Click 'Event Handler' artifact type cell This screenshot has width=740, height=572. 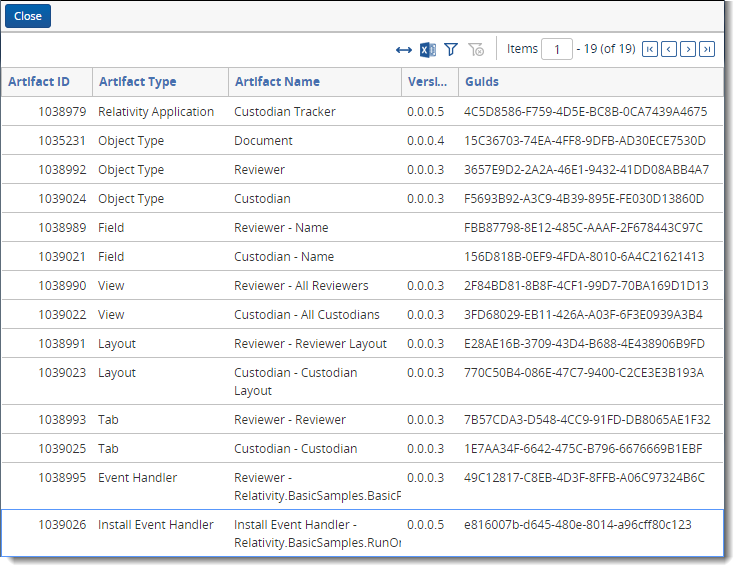click(x=137, y=478)
